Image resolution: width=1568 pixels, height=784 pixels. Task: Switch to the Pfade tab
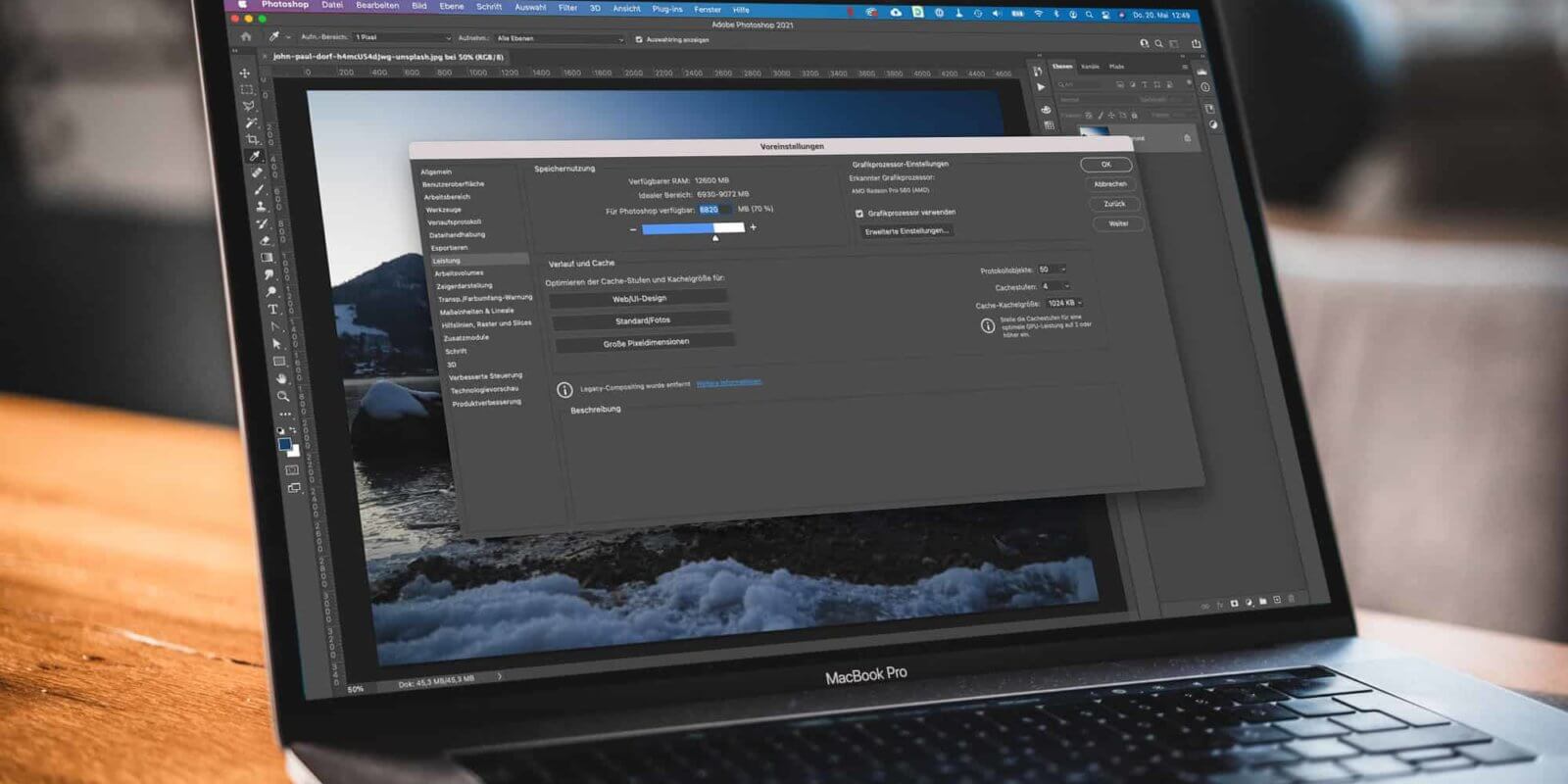coord(1117,67)
